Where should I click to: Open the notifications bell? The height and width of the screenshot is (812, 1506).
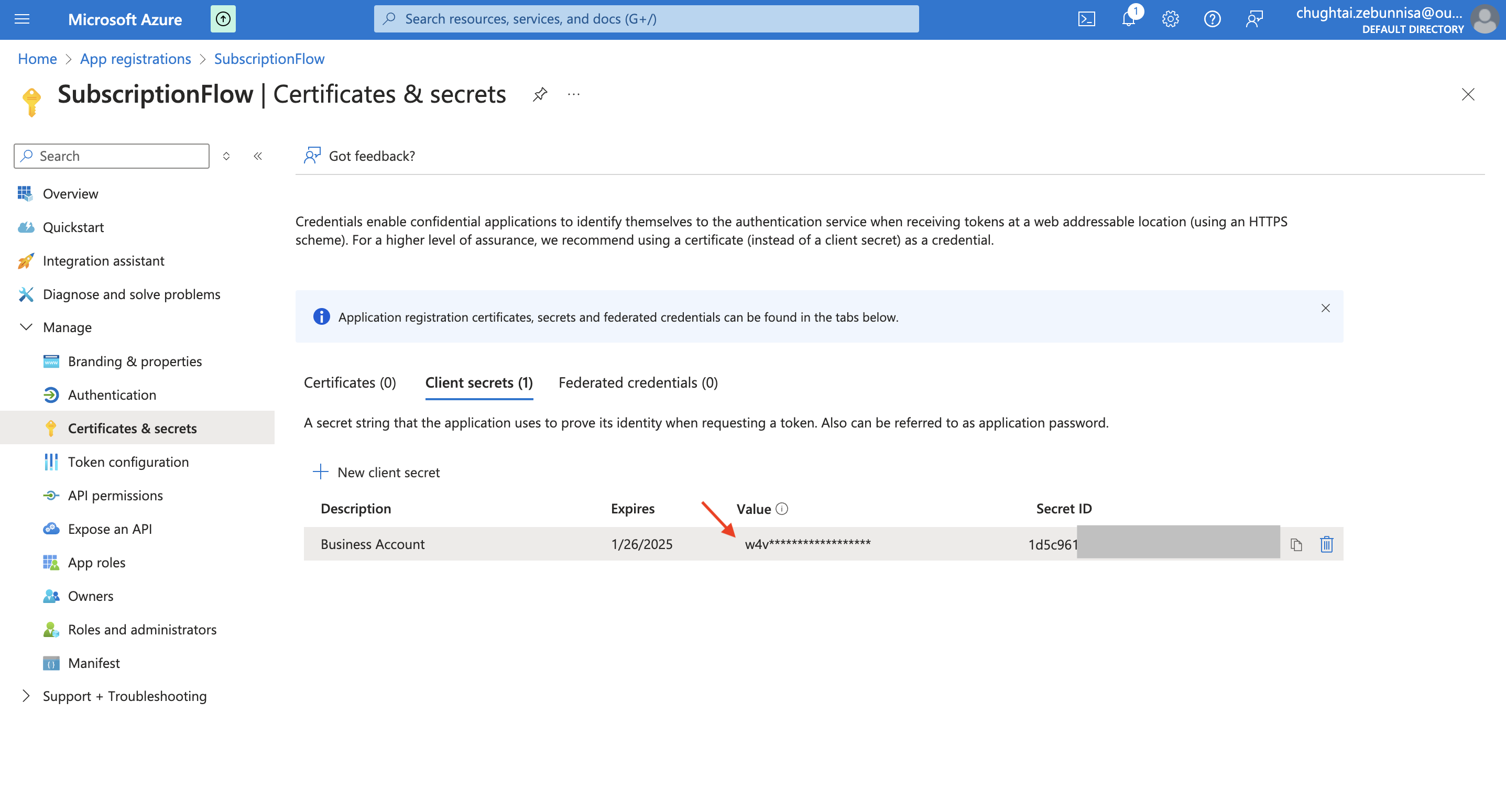pos(1128,19)
